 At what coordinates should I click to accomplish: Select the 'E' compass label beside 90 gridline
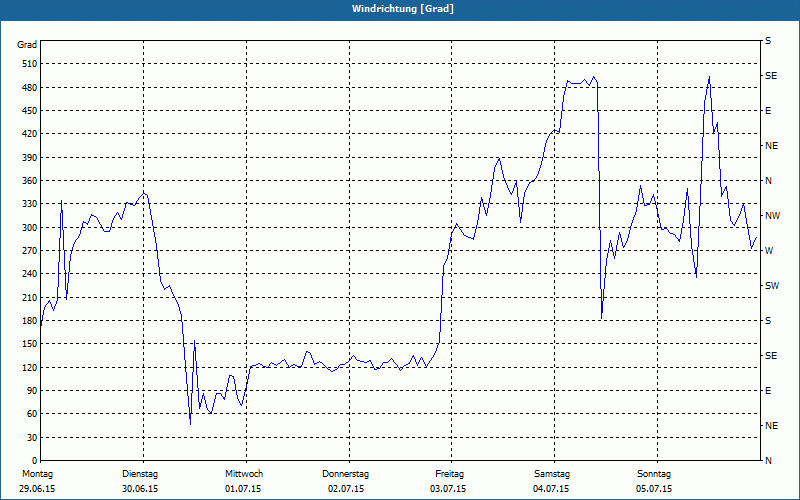pyautogui.click(x=768, y=391)
